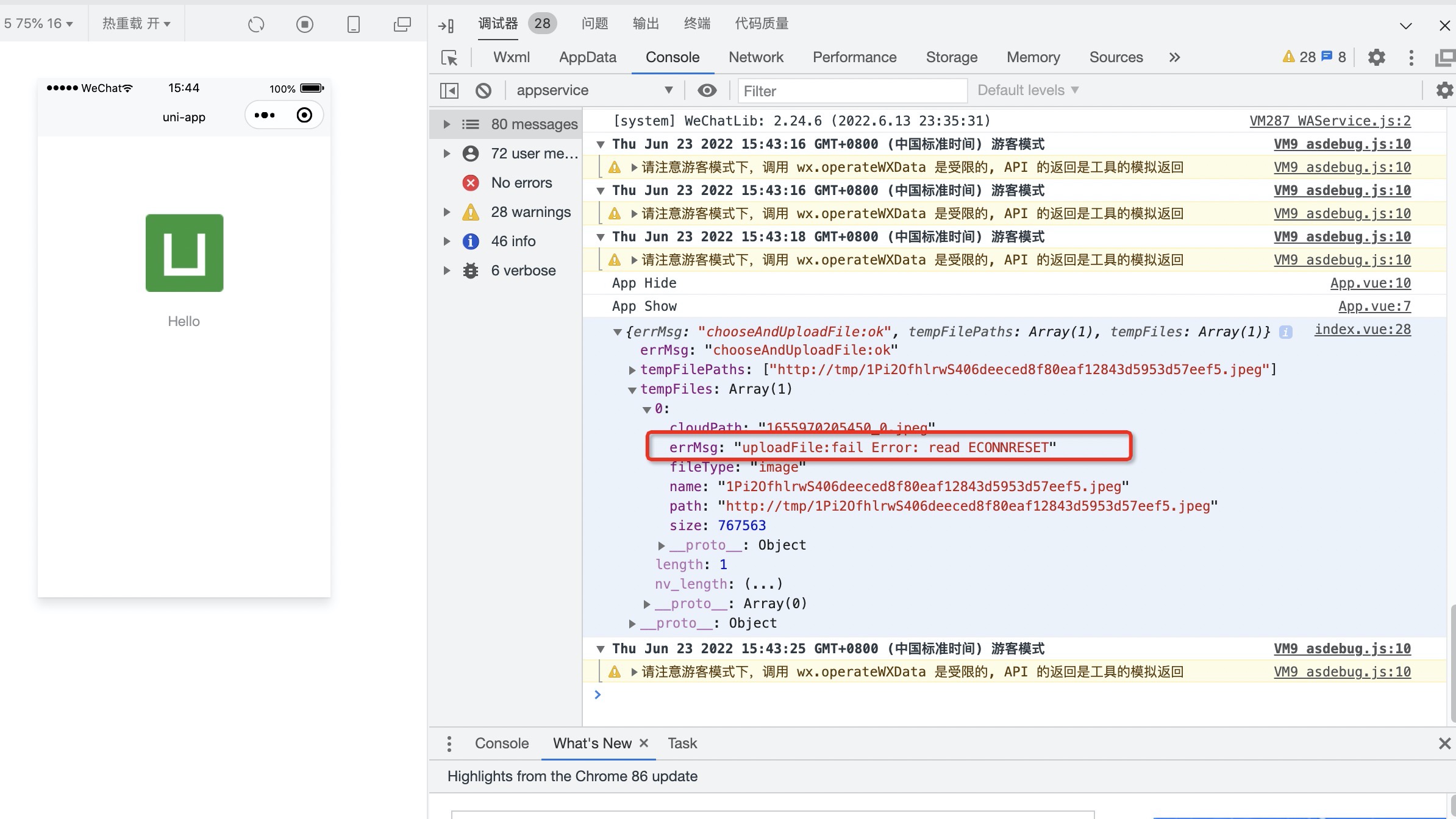The width and height of the screenshot is (1456, 819).
Task: Click the stop record circle icon
Action: (305, 24)
